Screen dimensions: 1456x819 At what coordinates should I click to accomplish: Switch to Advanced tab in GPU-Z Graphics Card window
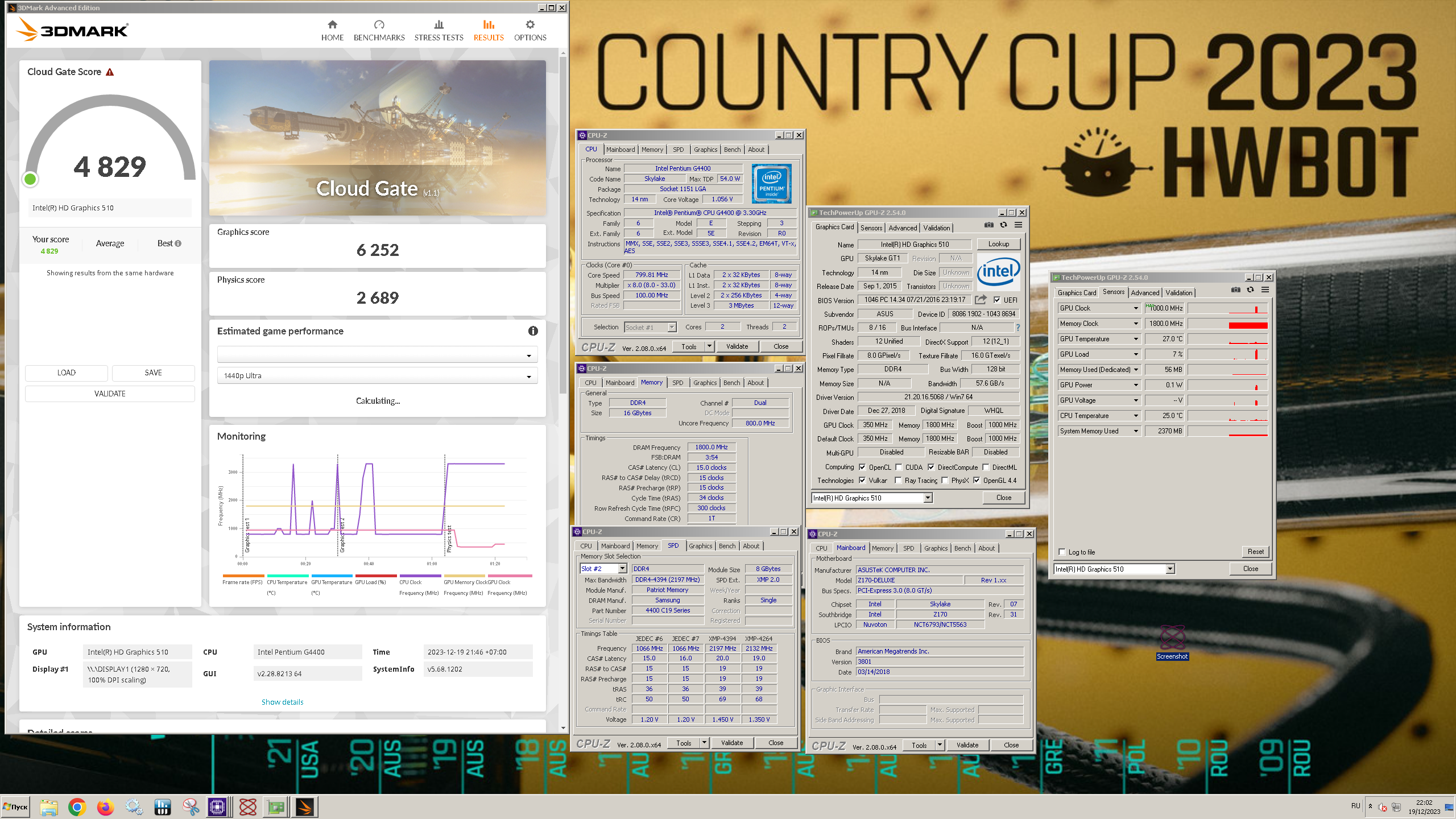pyautogui.click(x=903, y=228)
